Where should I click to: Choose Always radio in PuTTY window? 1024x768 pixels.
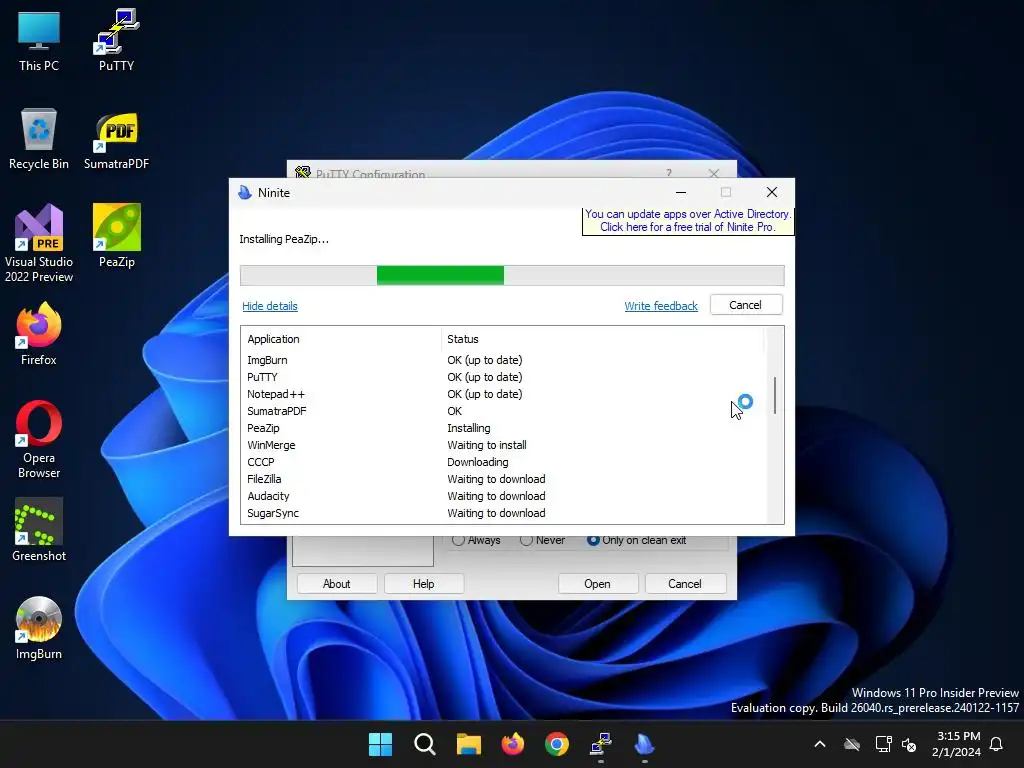click(x=458, y=540)
